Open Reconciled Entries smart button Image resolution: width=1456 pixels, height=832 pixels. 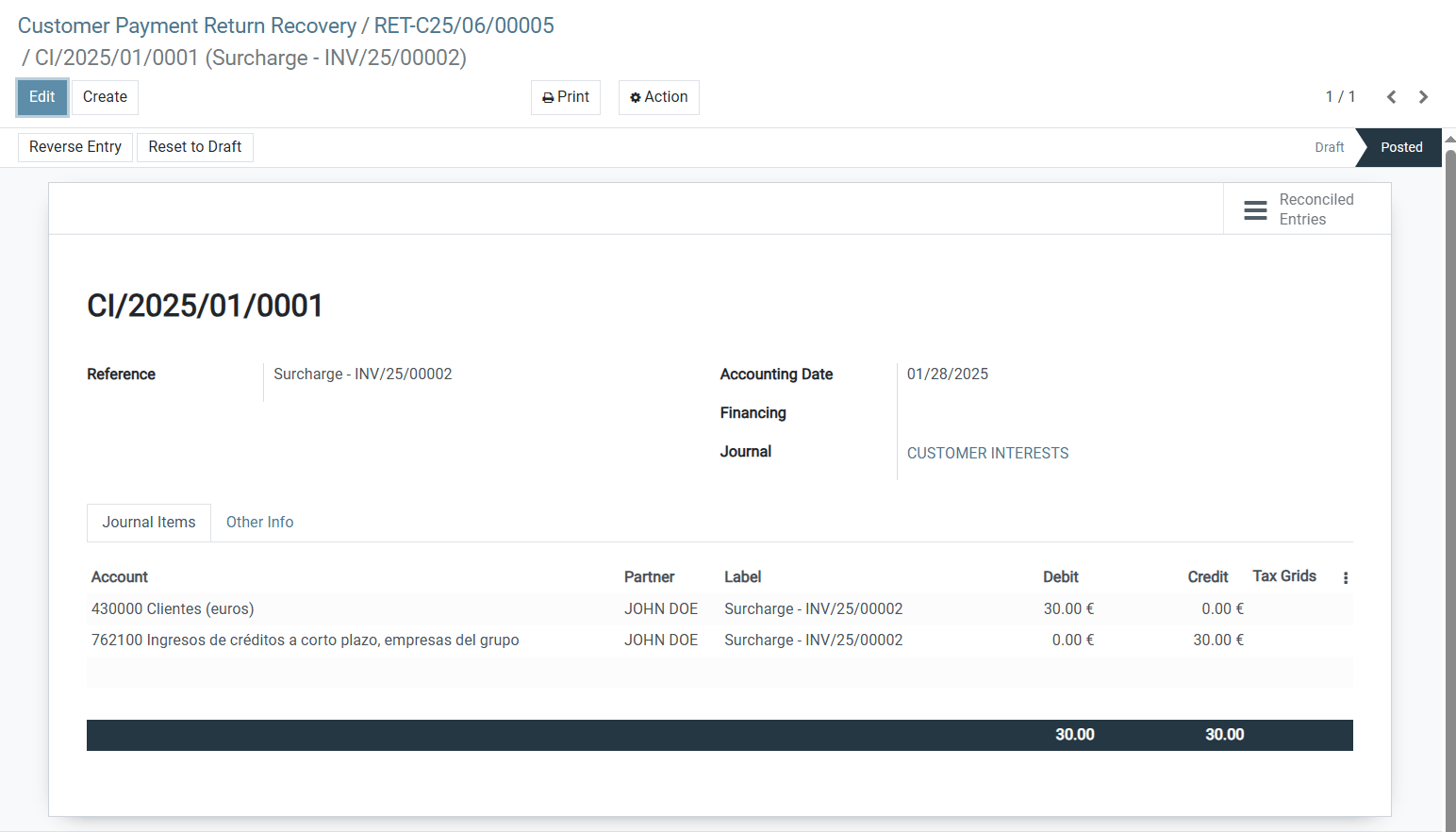click(1306, 208)
